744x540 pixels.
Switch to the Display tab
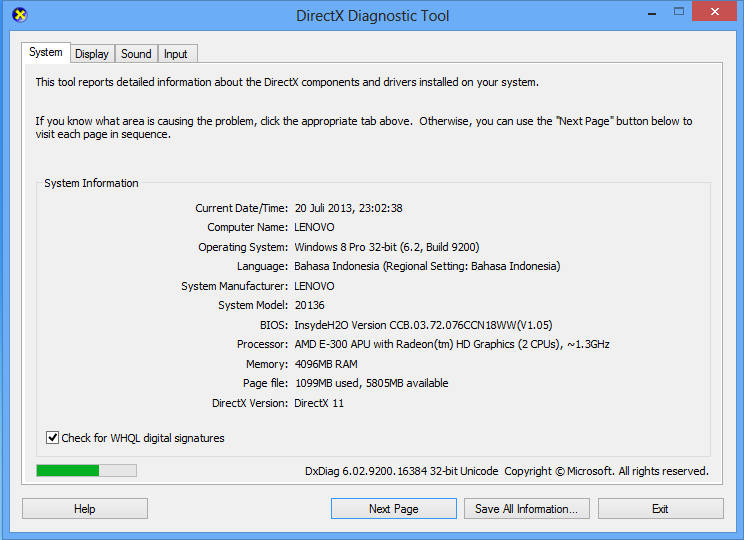pyautogui.click(x=92, y=54)
